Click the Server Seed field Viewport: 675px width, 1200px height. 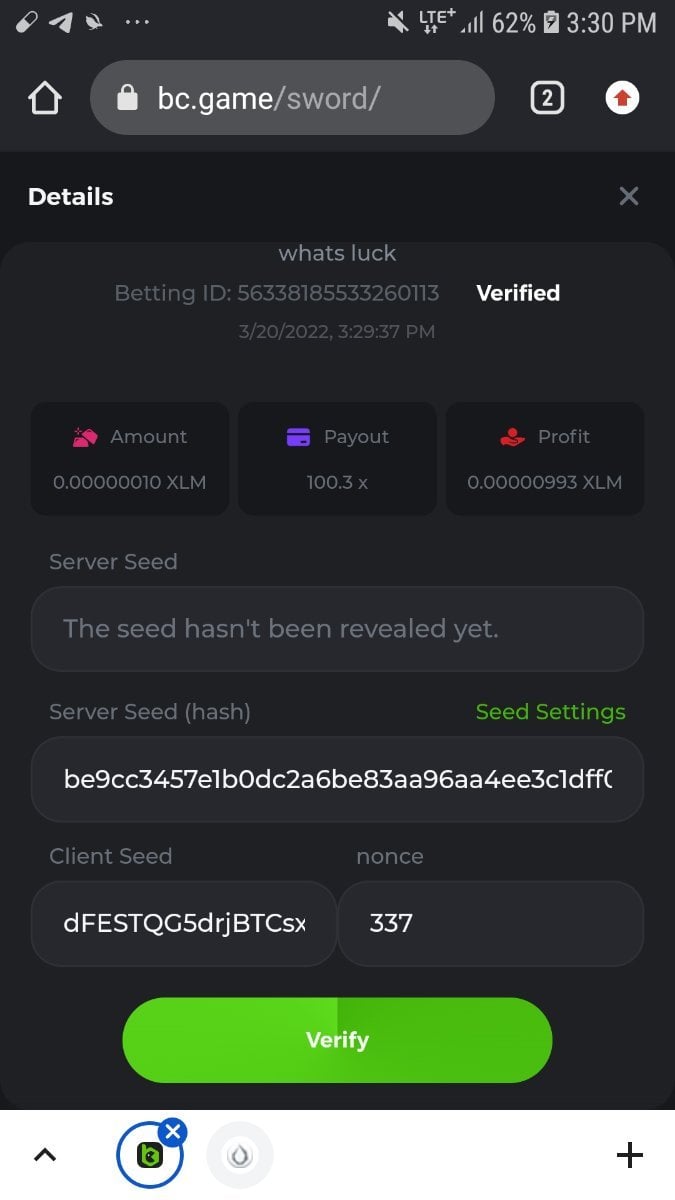337,629
